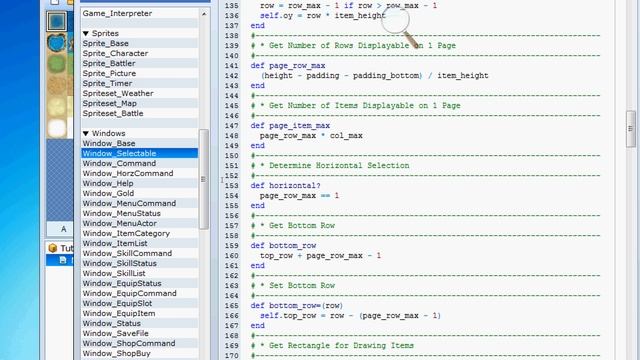Click script list scrollbar thumb
The height and width of the screenshot is (360, 640).
coord(203,180)
